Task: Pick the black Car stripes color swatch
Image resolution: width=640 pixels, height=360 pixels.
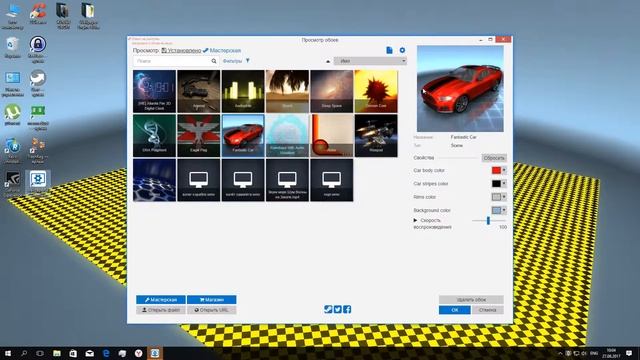Action: click(x=496, y=184)
